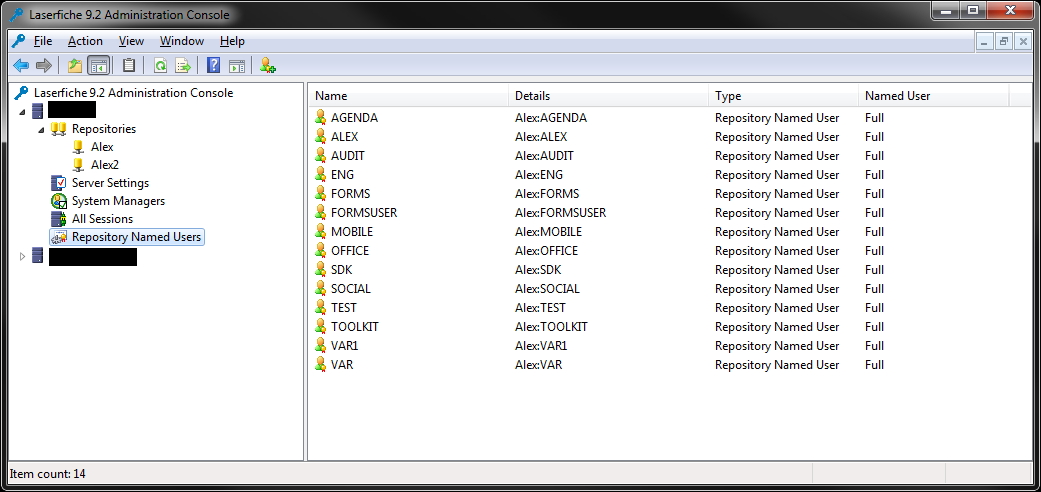Open the Window menu
Image resolution: width=1041 pixels, height=492 pixels.
point(181,41)
